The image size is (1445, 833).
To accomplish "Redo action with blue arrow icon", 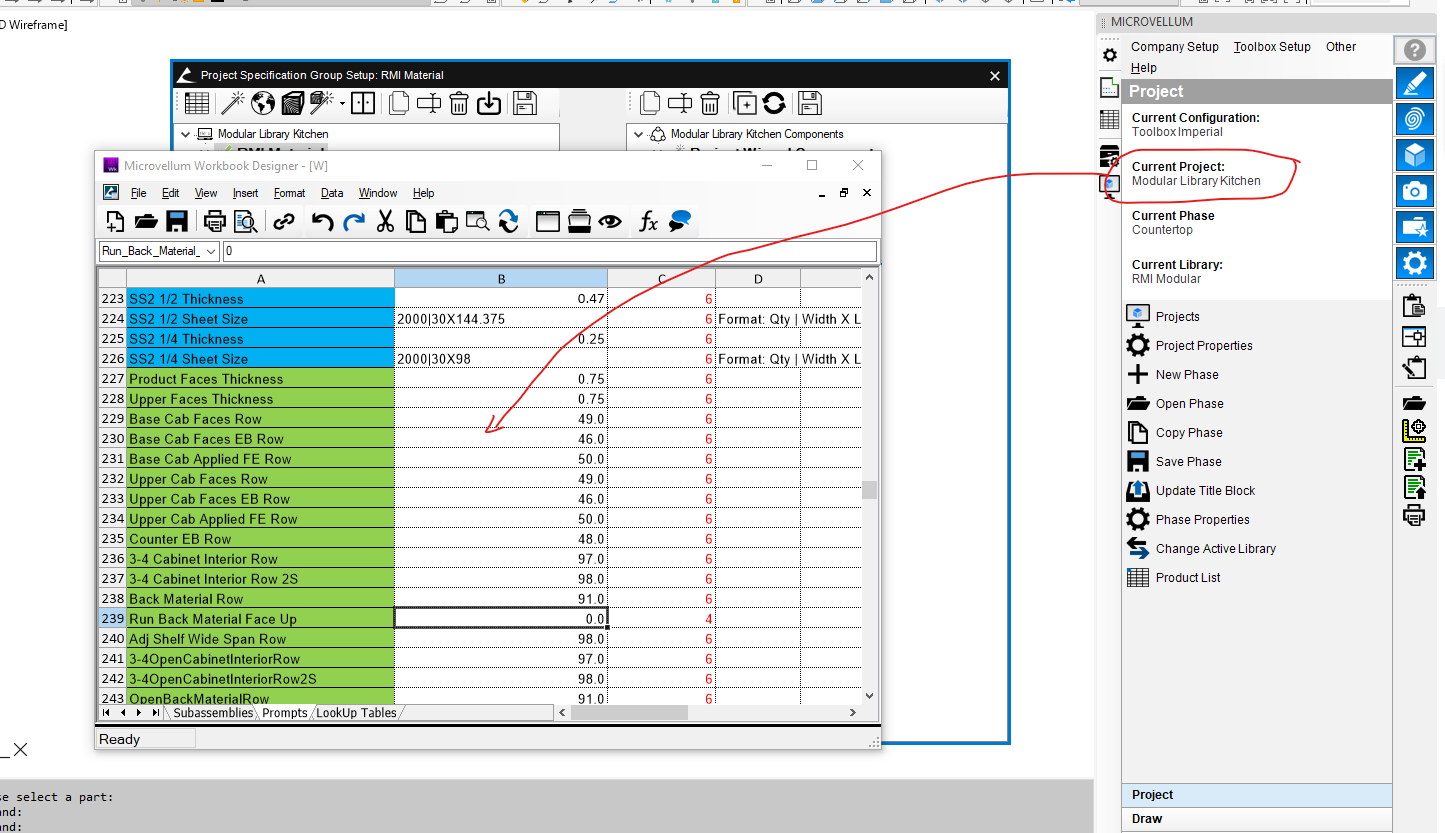I will (353, 222).
